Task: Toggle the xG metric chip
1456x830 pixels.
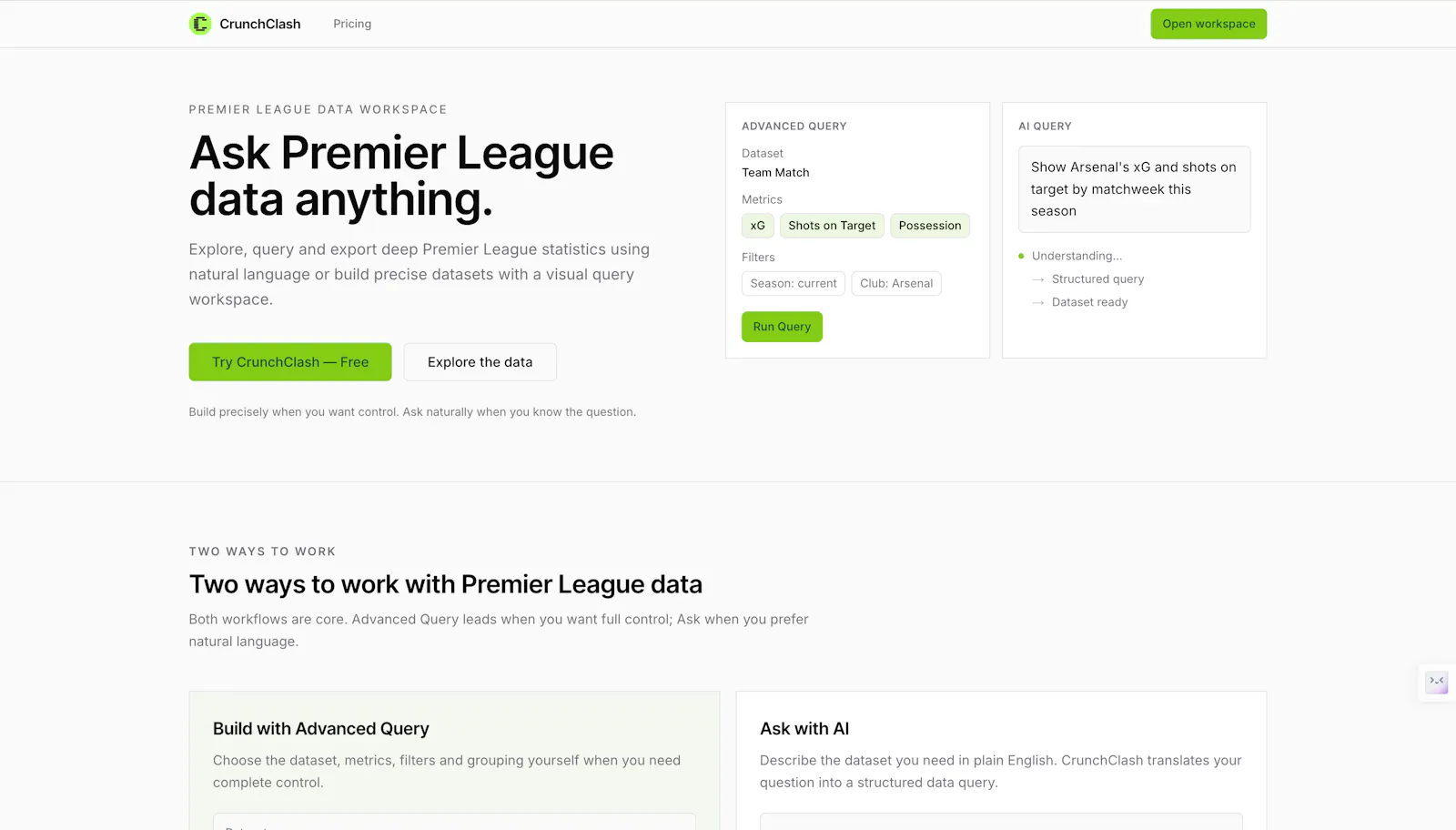Action: click(757, 226)
